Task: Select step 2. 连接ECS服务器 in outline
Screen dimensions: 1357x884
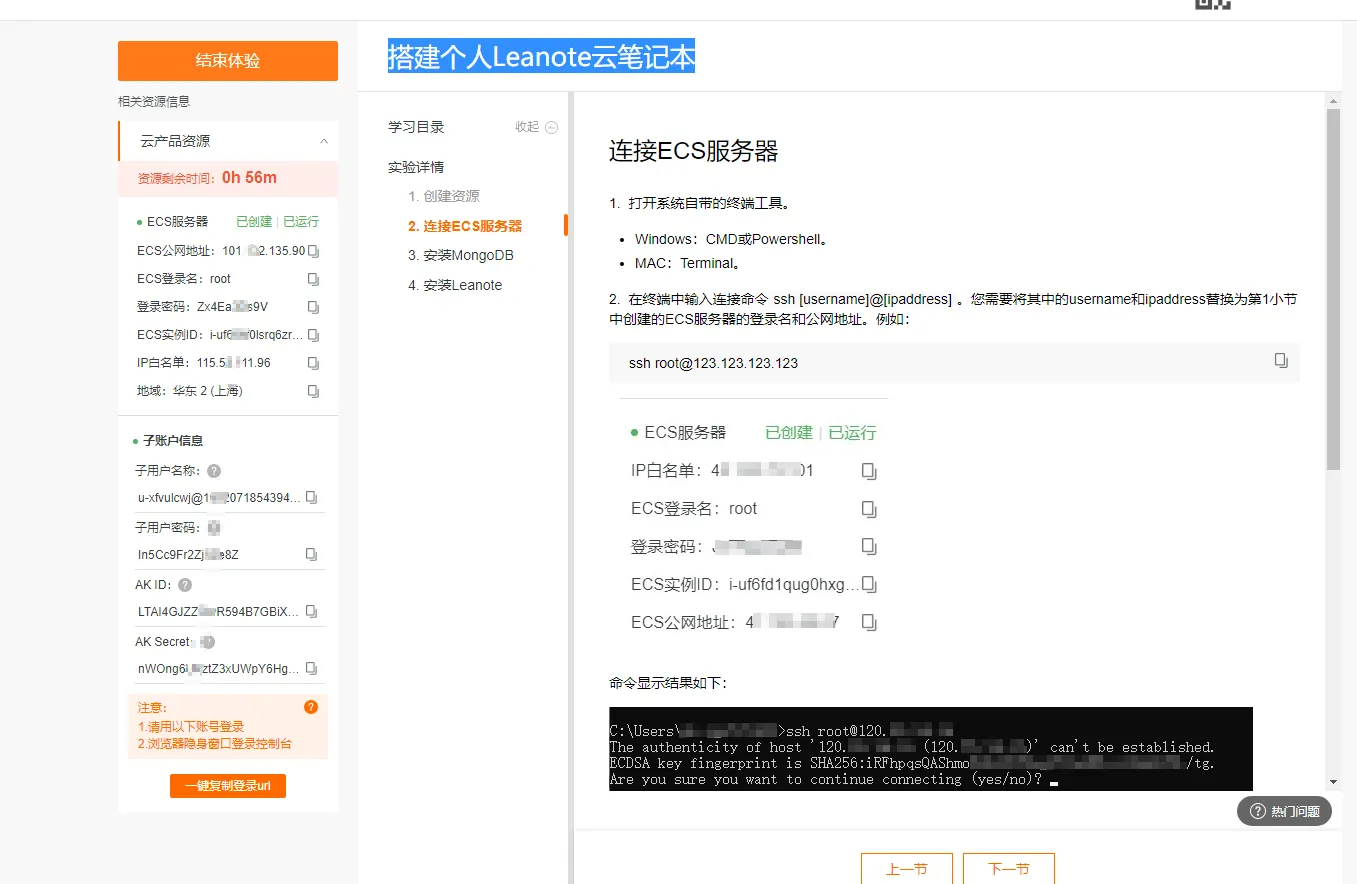Action: point(465,226)
